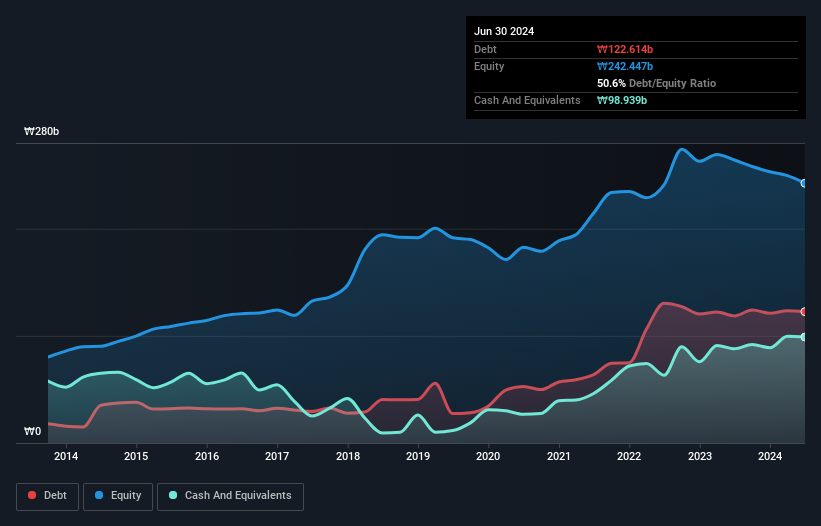Select the blue Equity endpoint marker on chart
821x526 pixels.
coord(804,183)
